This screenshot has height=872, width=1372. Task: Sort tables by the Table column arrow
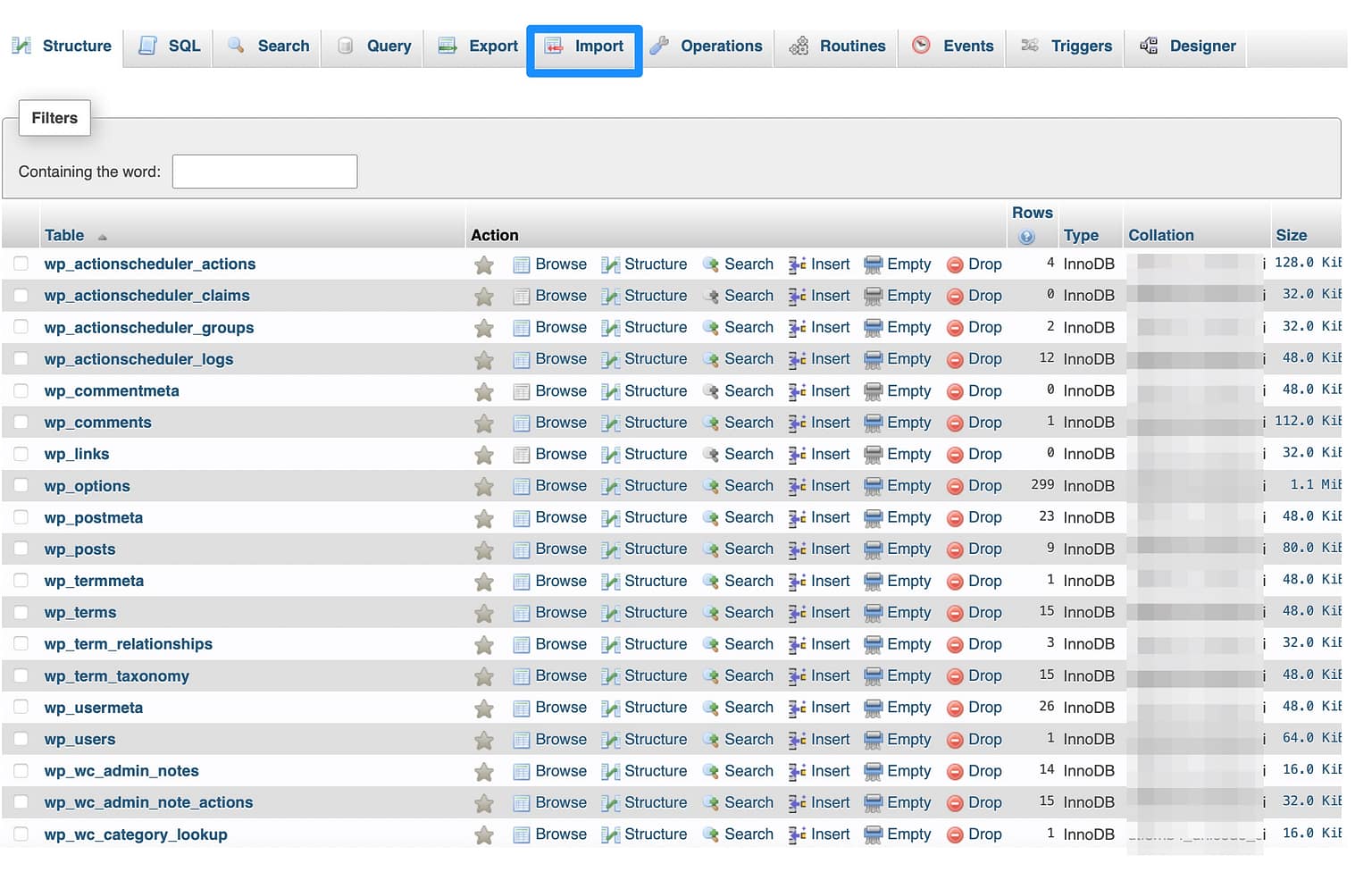102,236
